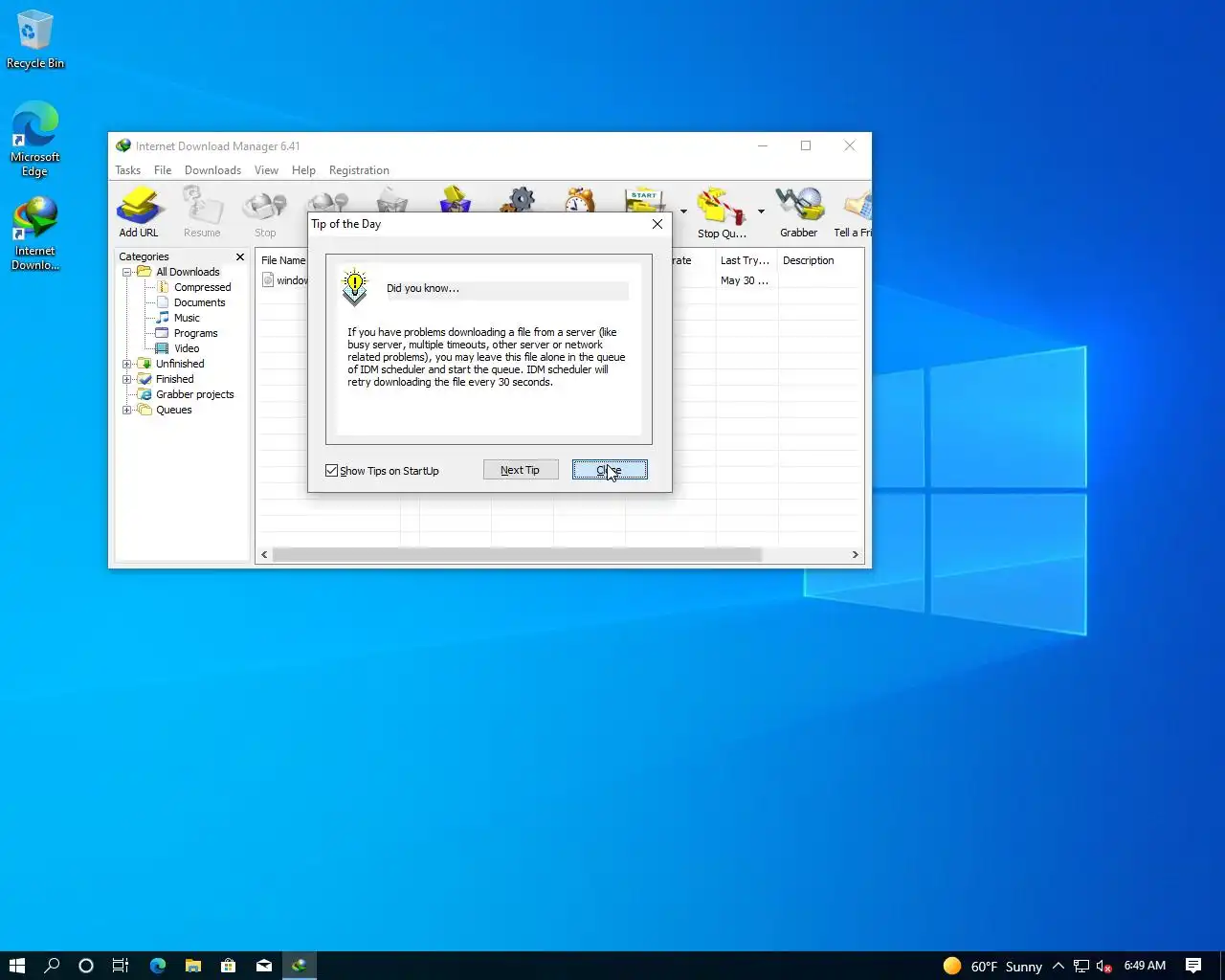Click the IDM taskbar button
Screen dimensions: 1225x980
click(x=299, y=966)
